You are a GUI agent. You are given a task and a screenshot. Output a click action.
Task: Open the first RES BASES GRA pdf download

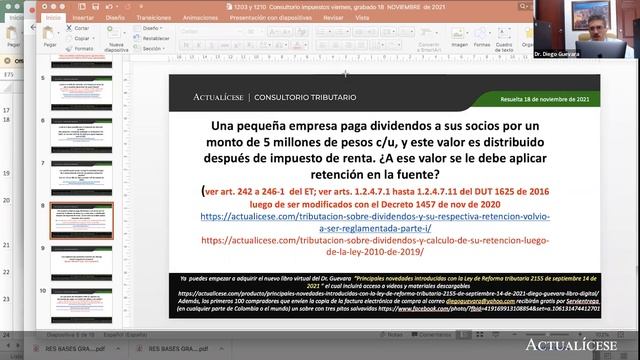click(x=75, y=349)
